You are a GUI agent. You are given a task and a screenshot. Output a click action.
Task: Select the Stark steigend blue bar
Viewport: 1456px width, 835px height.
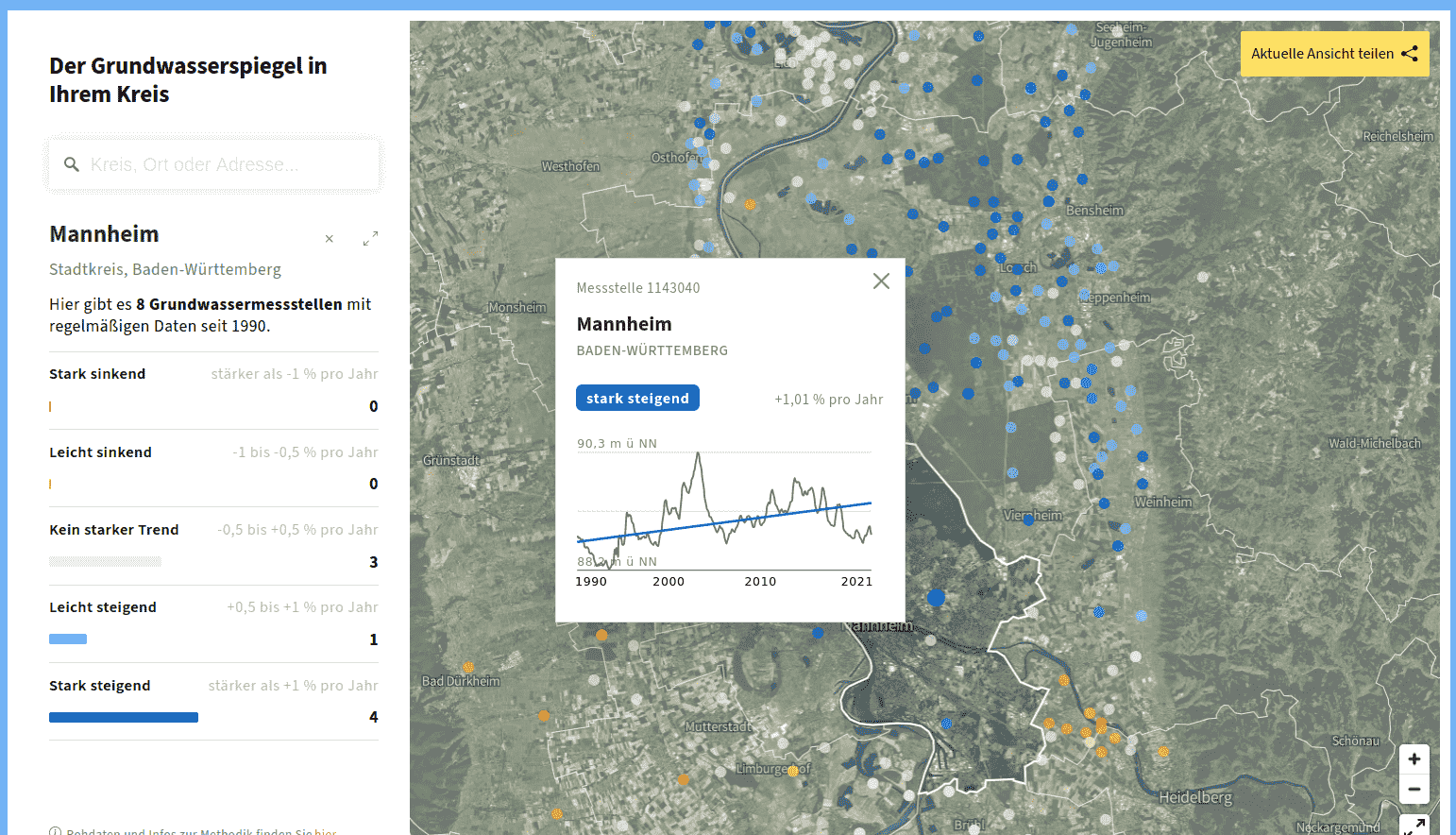coord(124,717)
